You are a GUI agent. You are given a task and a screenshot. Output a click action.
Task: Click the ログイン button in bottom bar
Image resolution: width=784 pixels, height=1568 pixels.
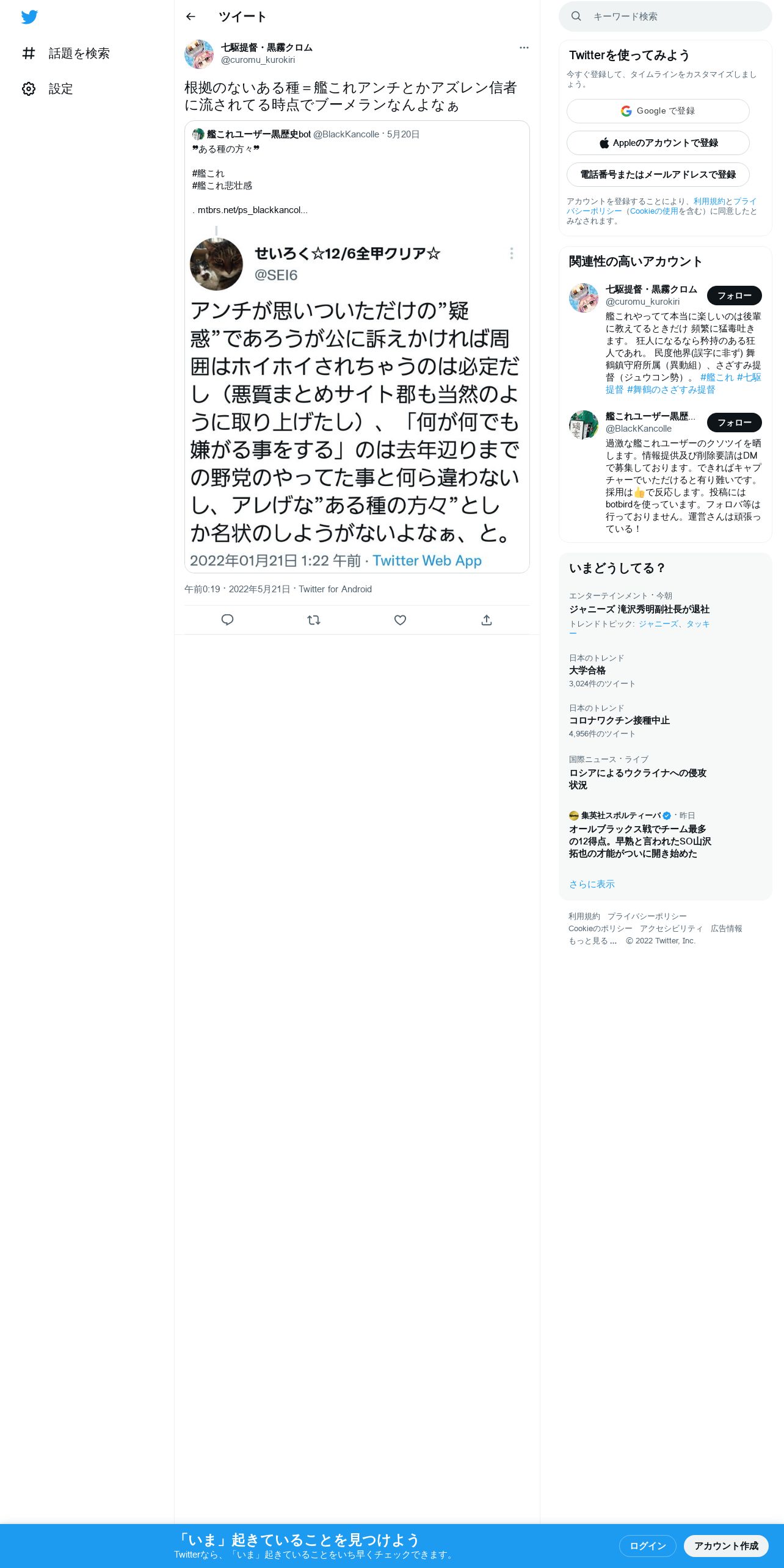point(648,1545)
